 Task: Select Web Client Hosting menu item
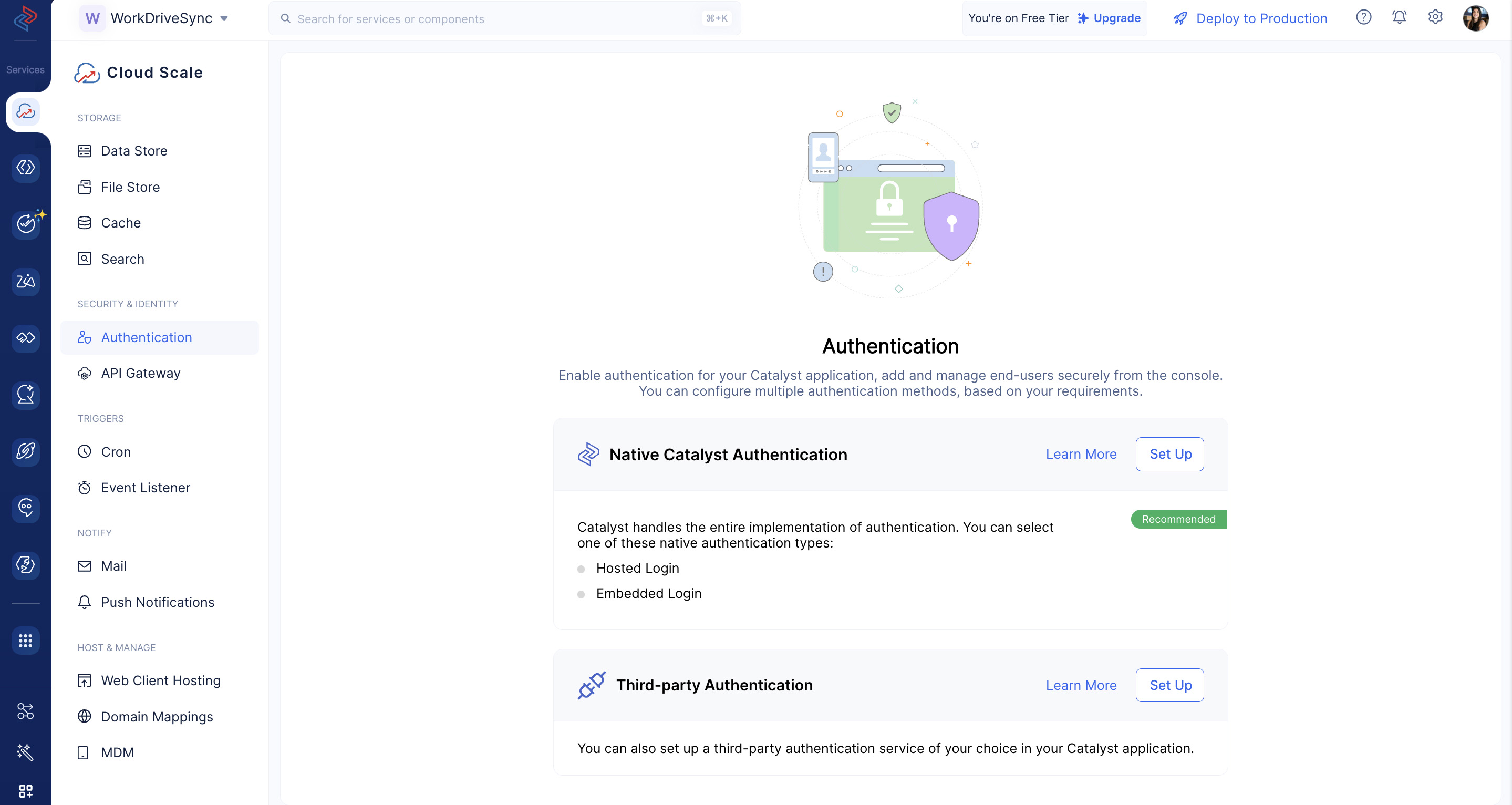tap(160, 680)
